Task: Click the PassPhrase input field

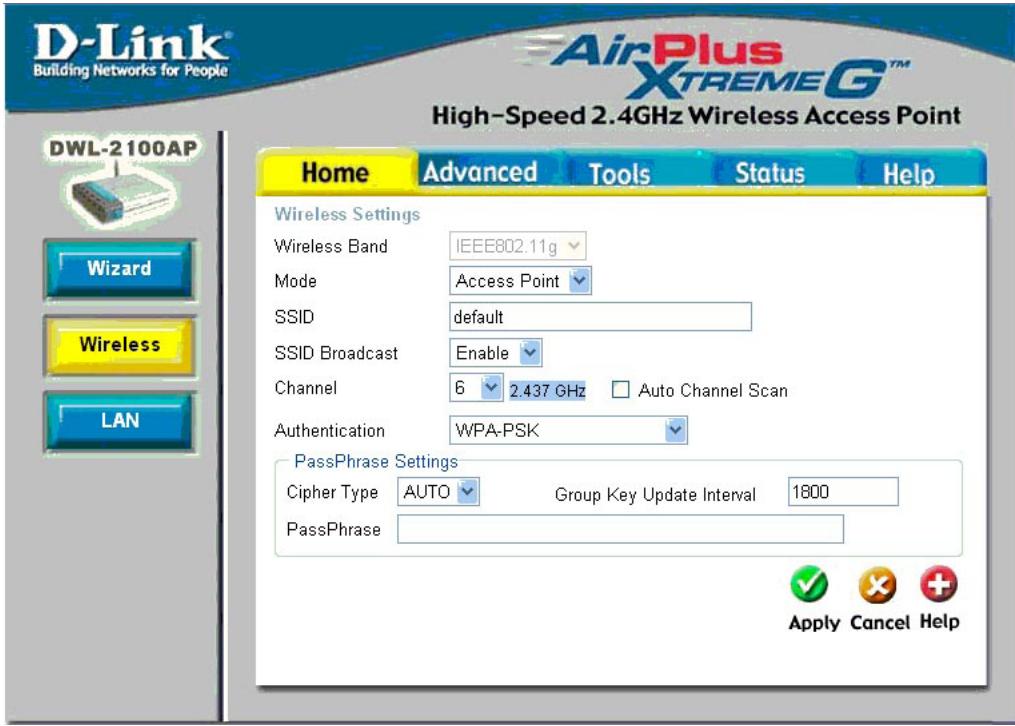Action: point(620,529)
